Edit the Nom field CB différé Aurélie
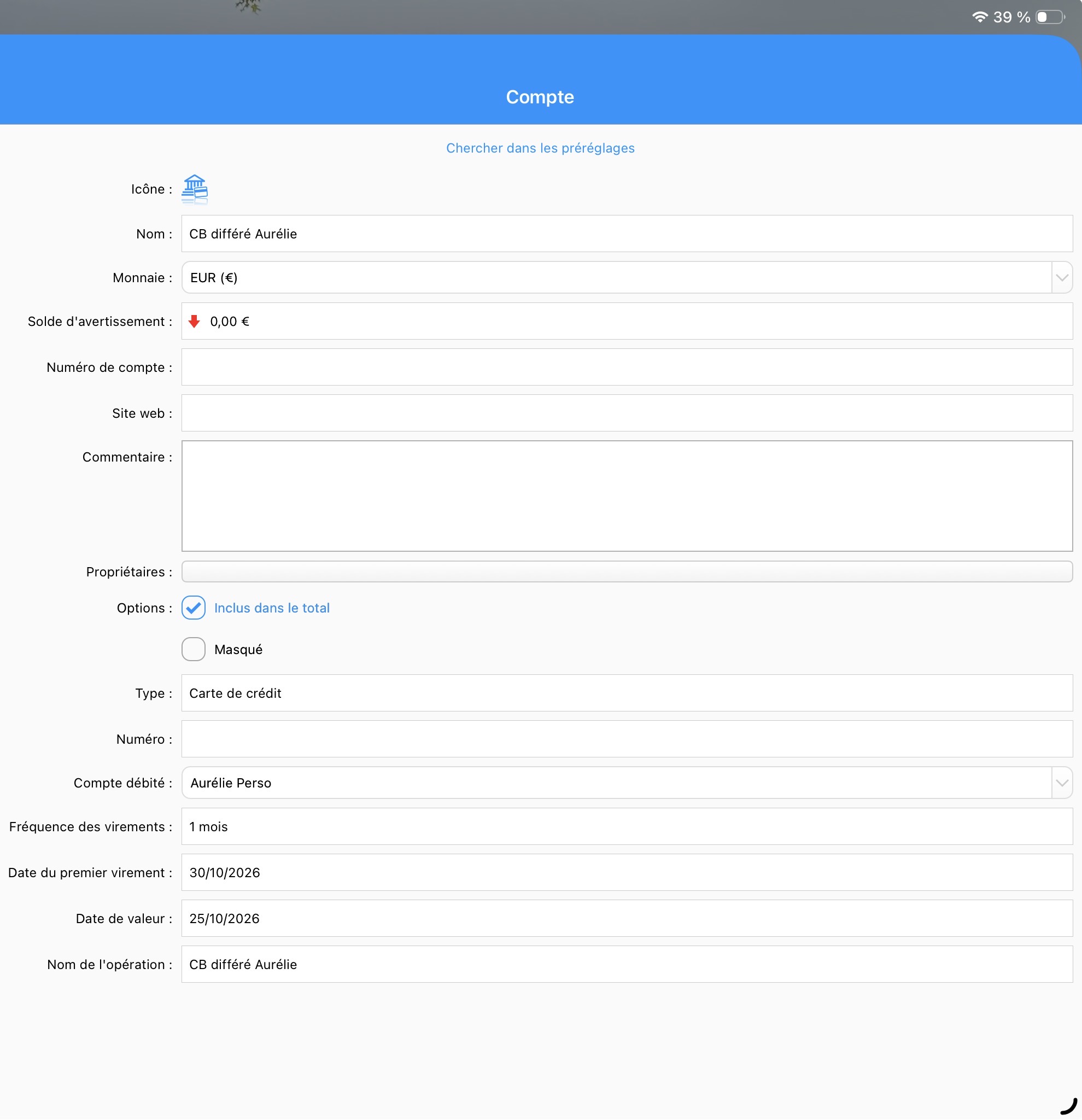This screenshot has width=1082, height=1120. click(x=627, y=234)
